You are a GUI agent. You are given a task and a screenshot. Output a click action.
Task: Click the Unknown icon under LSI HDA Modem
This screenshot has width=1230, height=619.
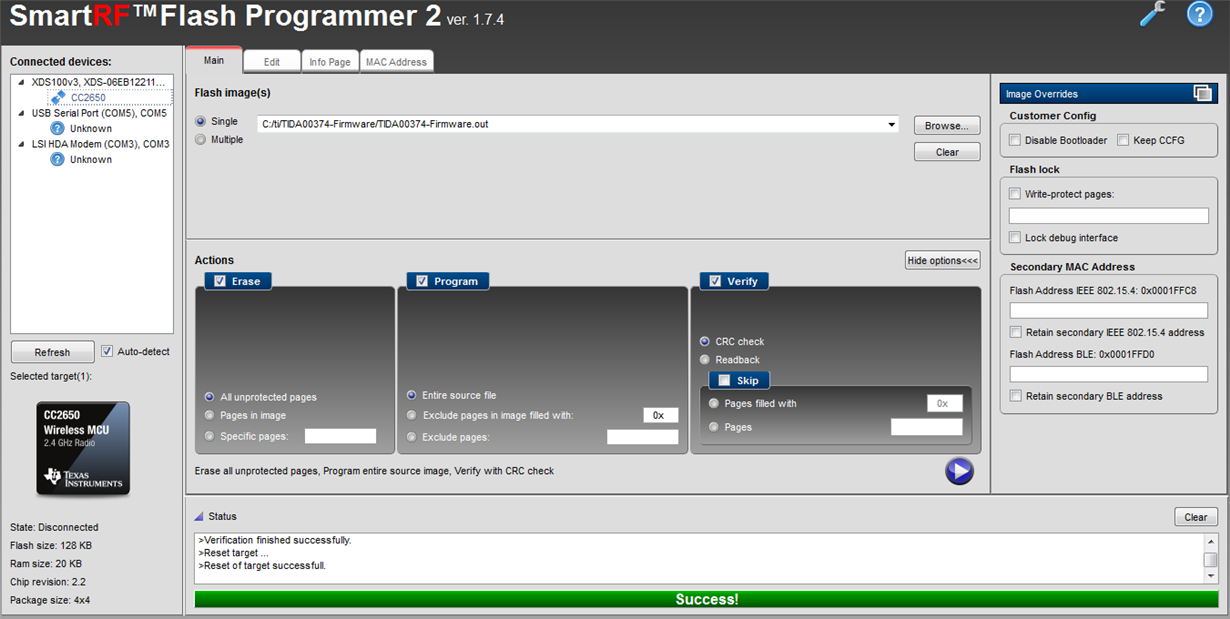click(x=58, y=159)
